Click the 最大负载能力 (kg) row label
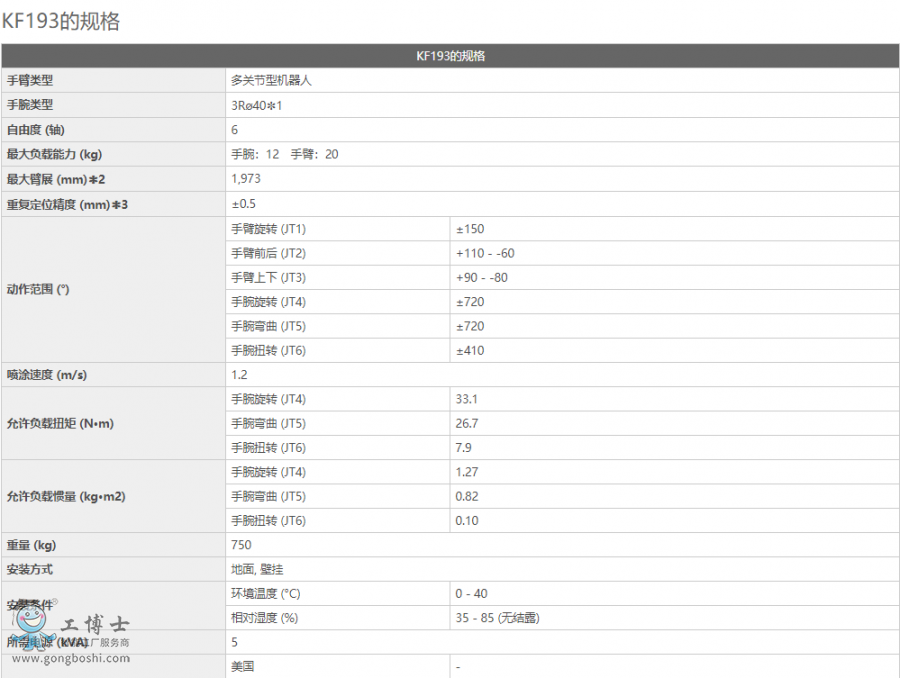The image size is (900, 678). (55, 154)
